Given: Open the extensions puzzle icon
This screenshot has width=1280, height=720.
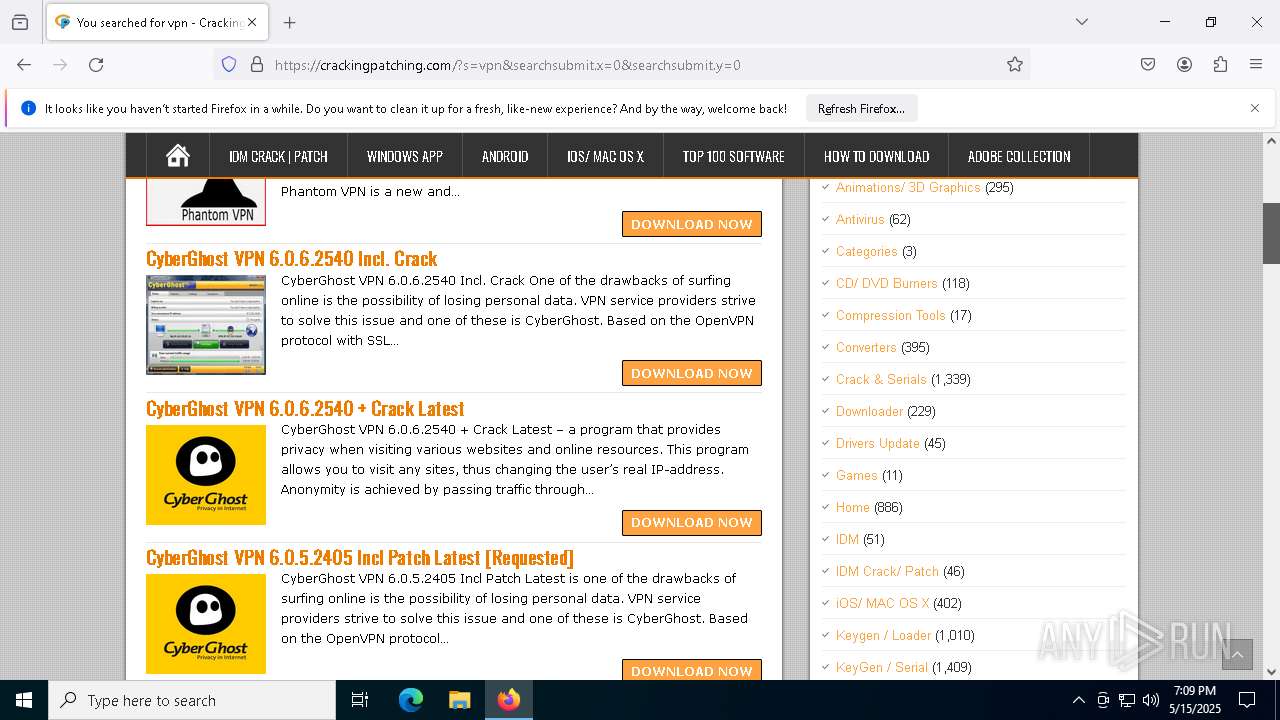Looking at the screenshot, I should coord(1220,65).
